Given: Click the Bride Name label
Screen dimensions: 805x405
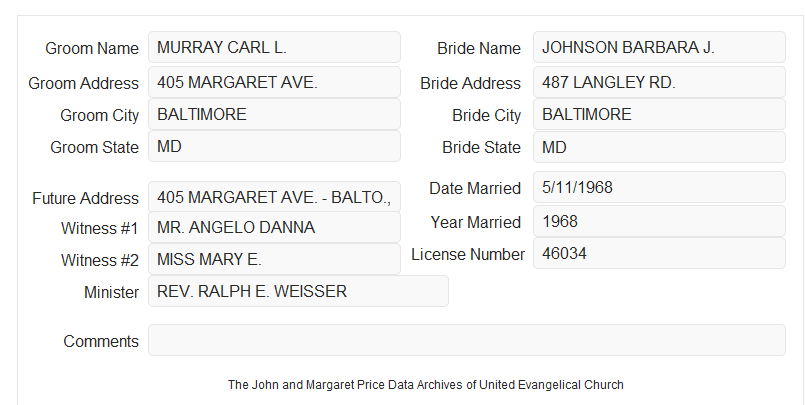Looking at the screenshot, I should tap(479, 48).
